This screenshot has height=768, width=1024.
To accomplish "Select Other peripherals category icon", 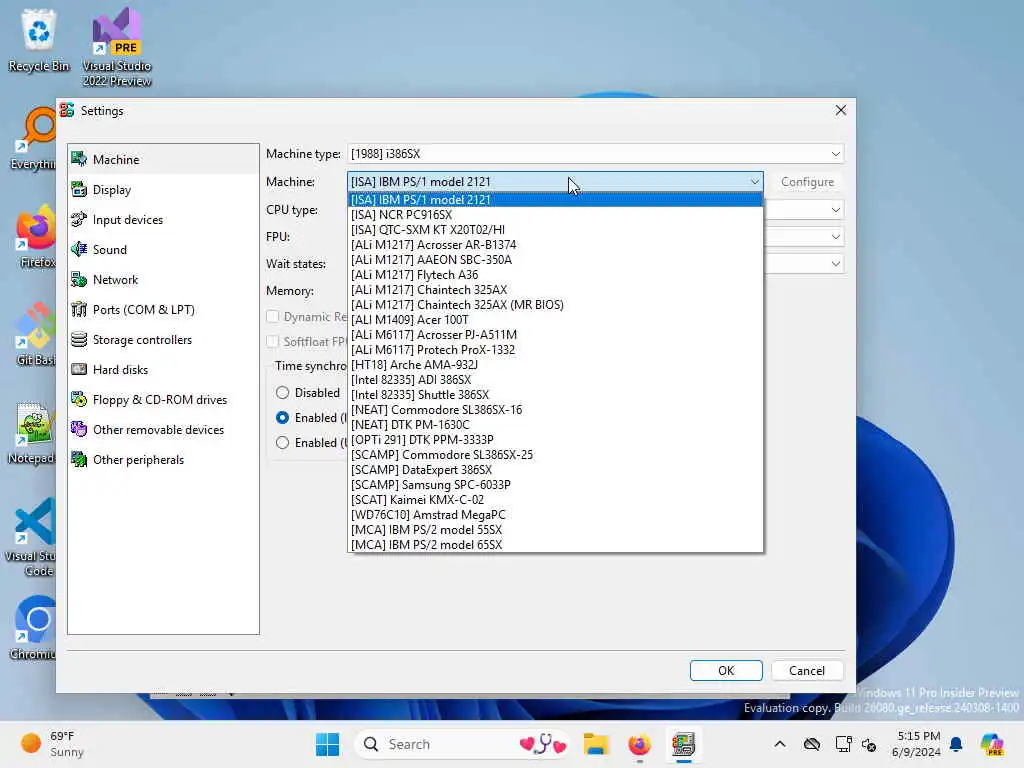I will click(79, 460).
